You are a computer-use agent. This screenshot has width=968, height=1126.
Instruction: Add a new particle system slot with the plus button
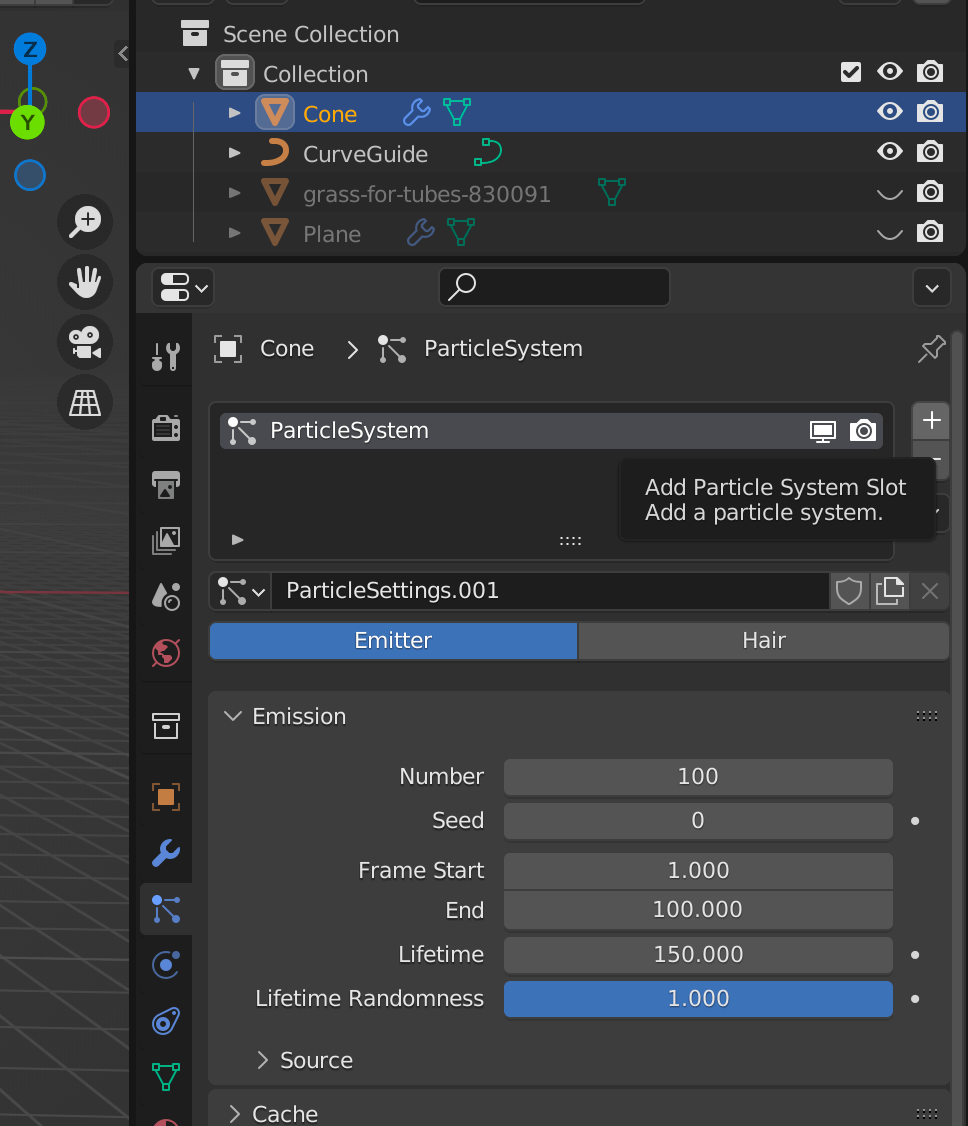[930, 420]
